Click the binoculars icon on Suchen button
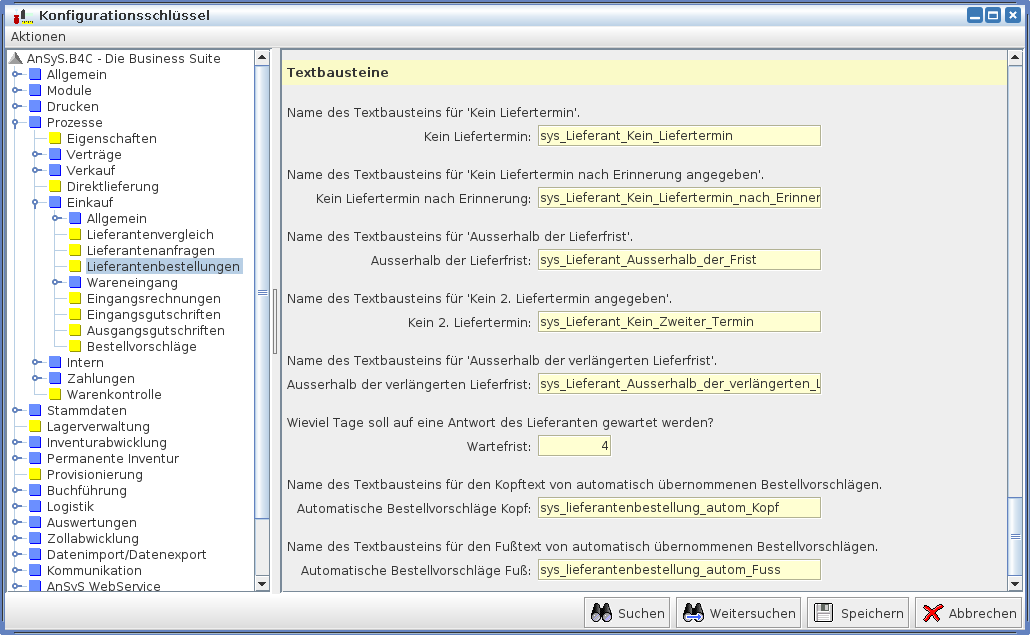Viewport: 1030px width, 635px height. 602,614
